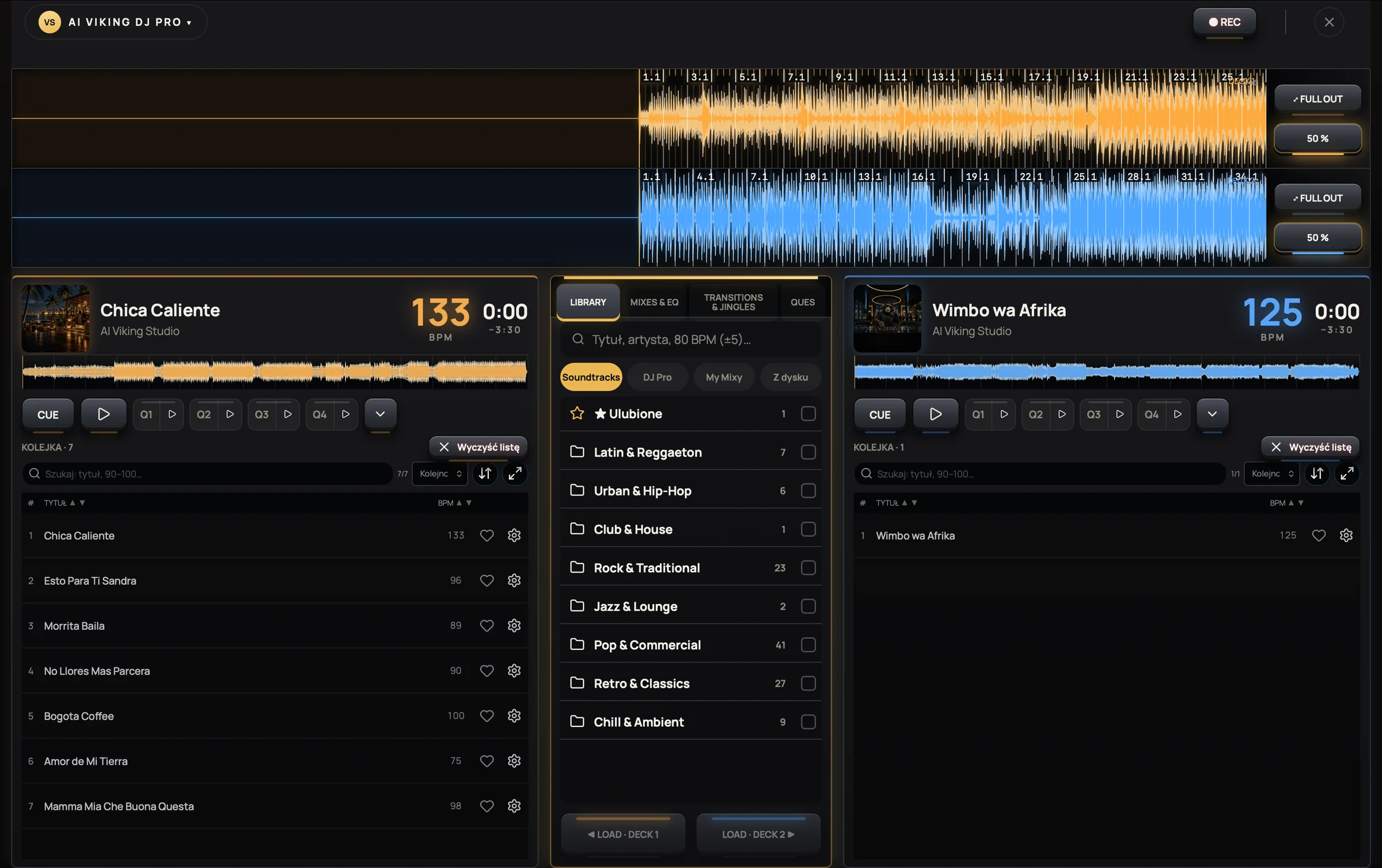Click heart icon on Bogota Coffee row
Screen dimensions: 1382x868
coord(487,715)
